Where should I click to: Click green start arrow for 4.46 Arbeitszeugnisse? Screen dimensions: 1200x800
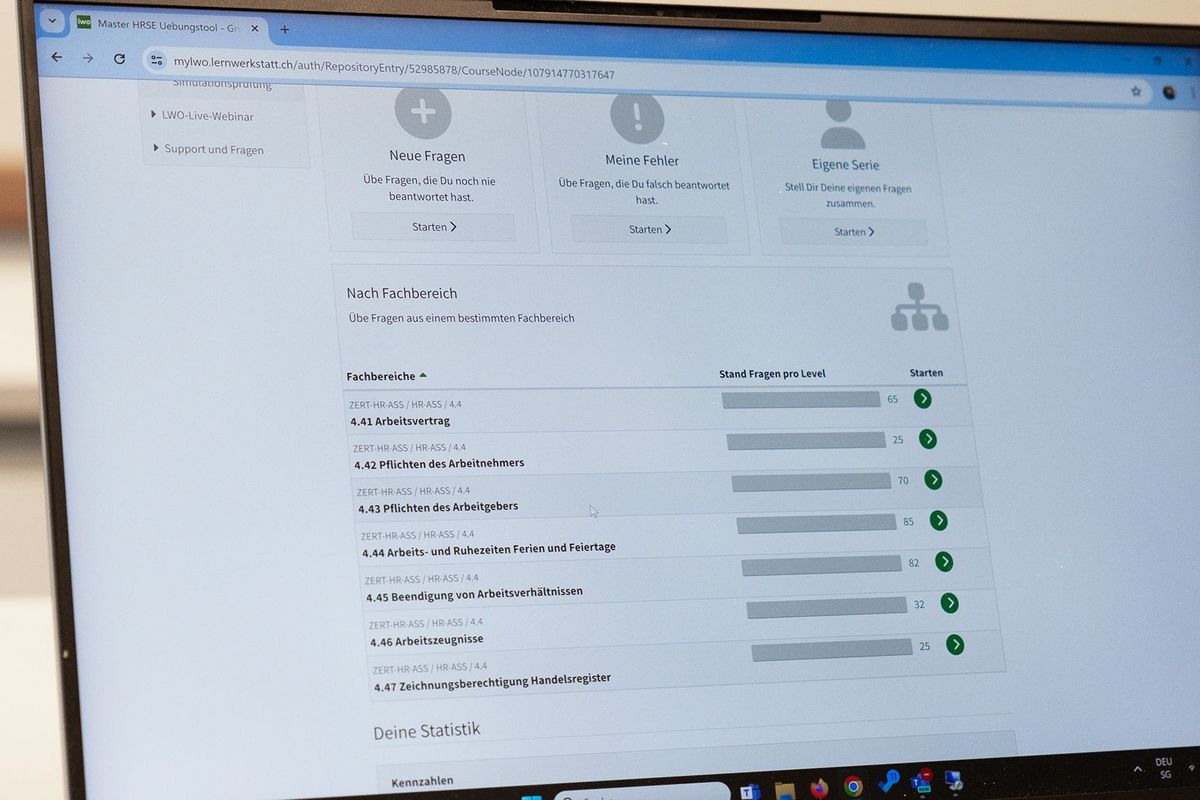(955, 645)
